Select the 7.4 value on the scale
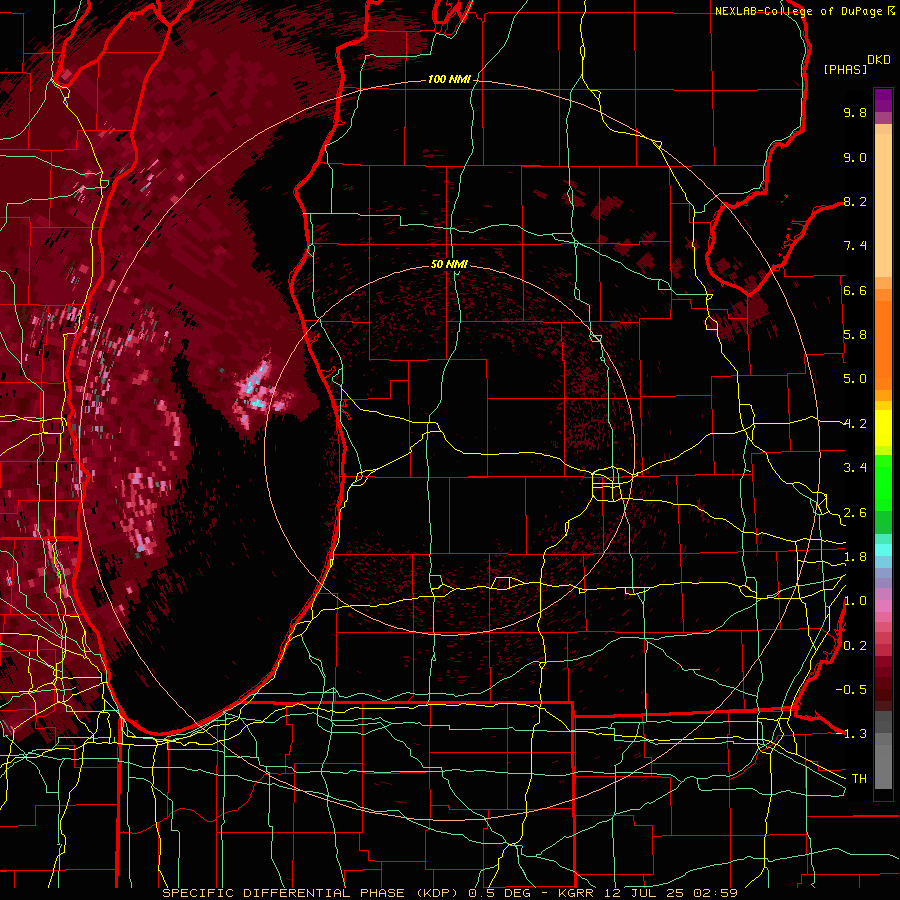Viewport: 900px width, 900px height. (x=855, y=246)
